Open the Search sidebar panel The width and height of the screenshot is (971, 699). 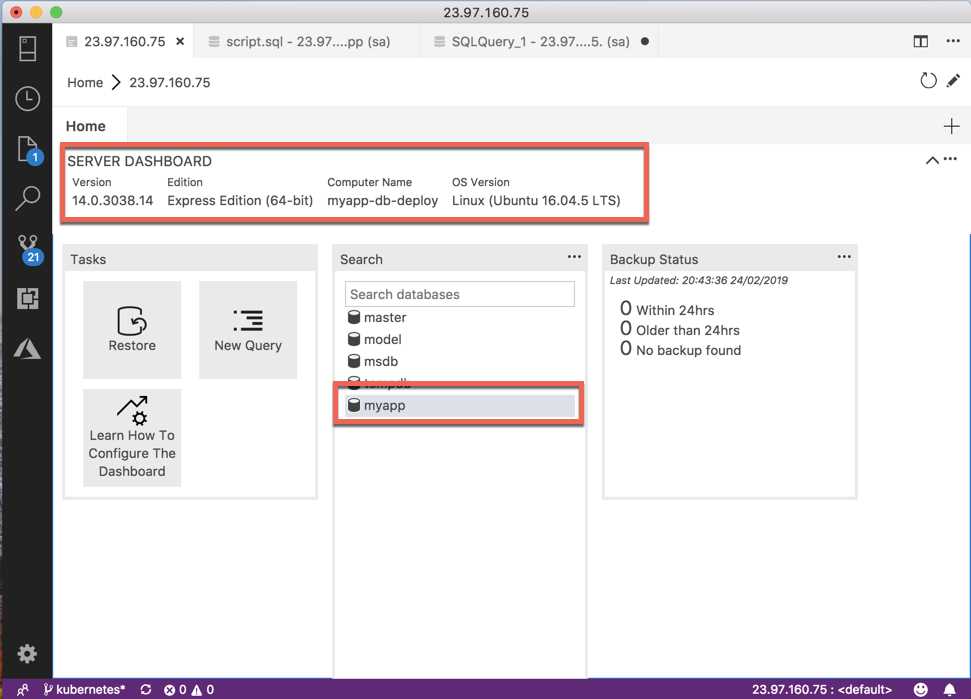(27, 198)
